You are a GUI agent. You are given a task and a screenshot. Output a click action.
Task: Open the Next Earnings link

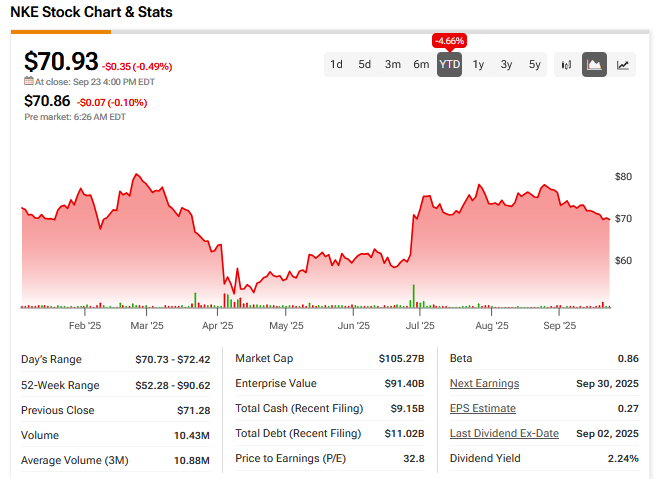(484, 383)
